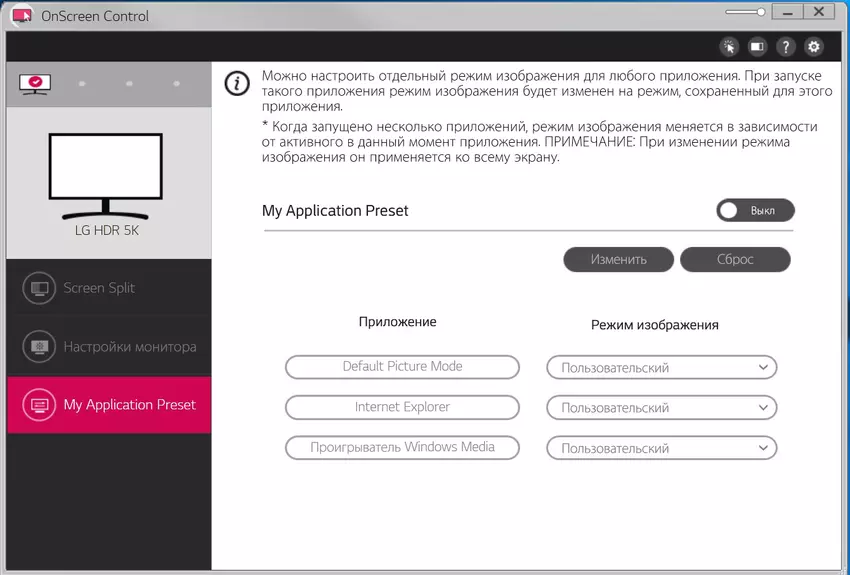Expand picture mode dropdown for Default Picture Mode
The width and height of the screenshot is (850, 575).
(661, 368)
